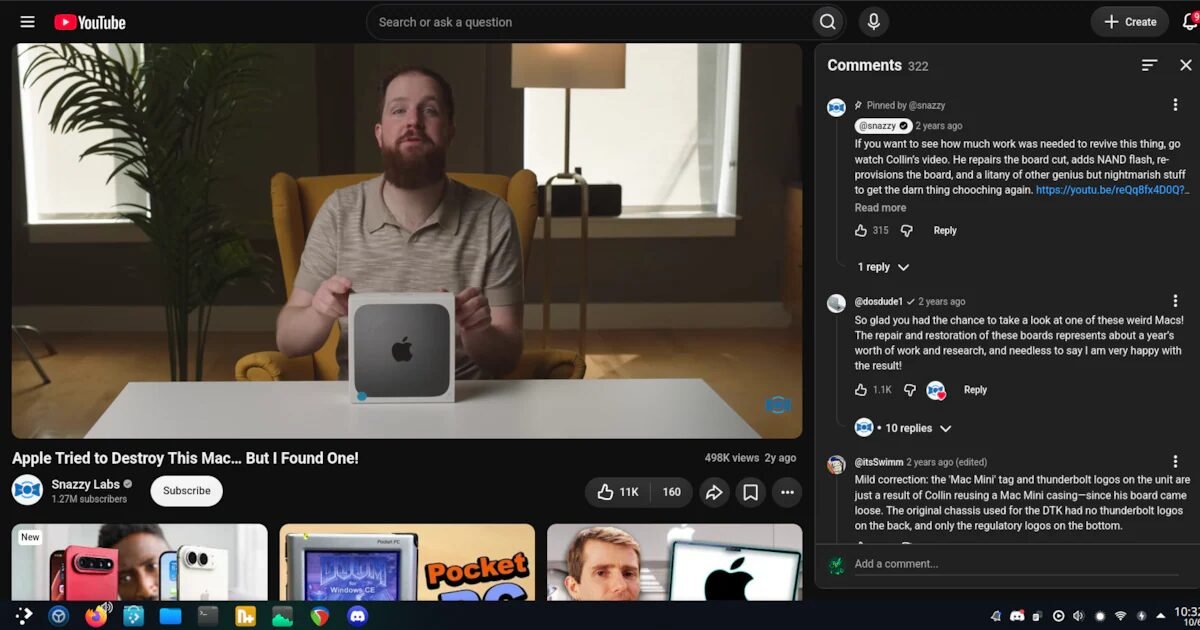Open the @itsSwimm username
This screenshot has height=630, width=1200.
pyautogui.click(x=878, y=463)
